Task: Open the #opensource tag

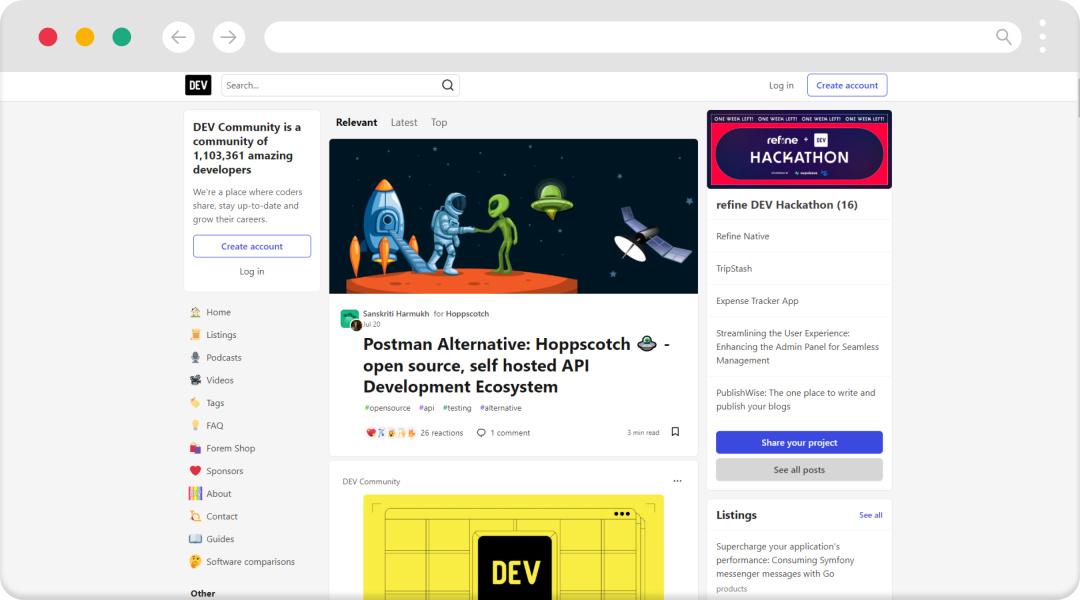Action: [387, 408]
